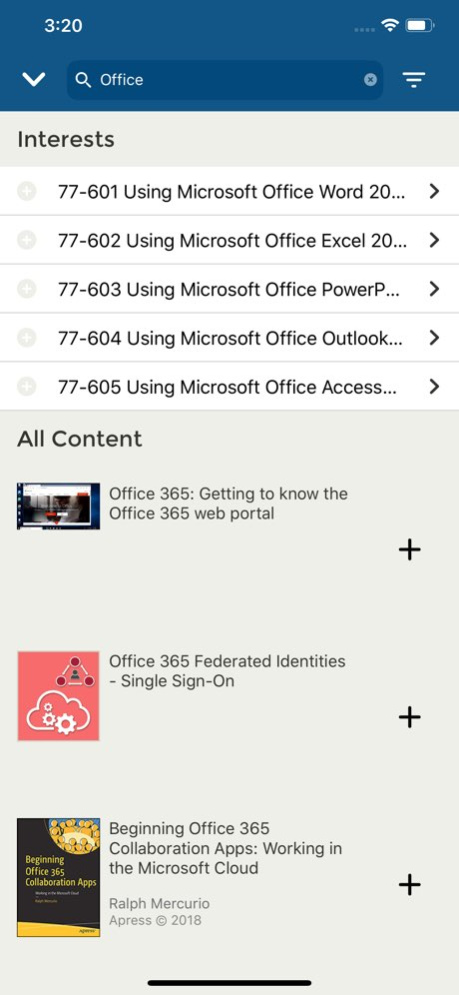
Task: Collapse search with the down chevron
Action: click(x=33, y=80)
